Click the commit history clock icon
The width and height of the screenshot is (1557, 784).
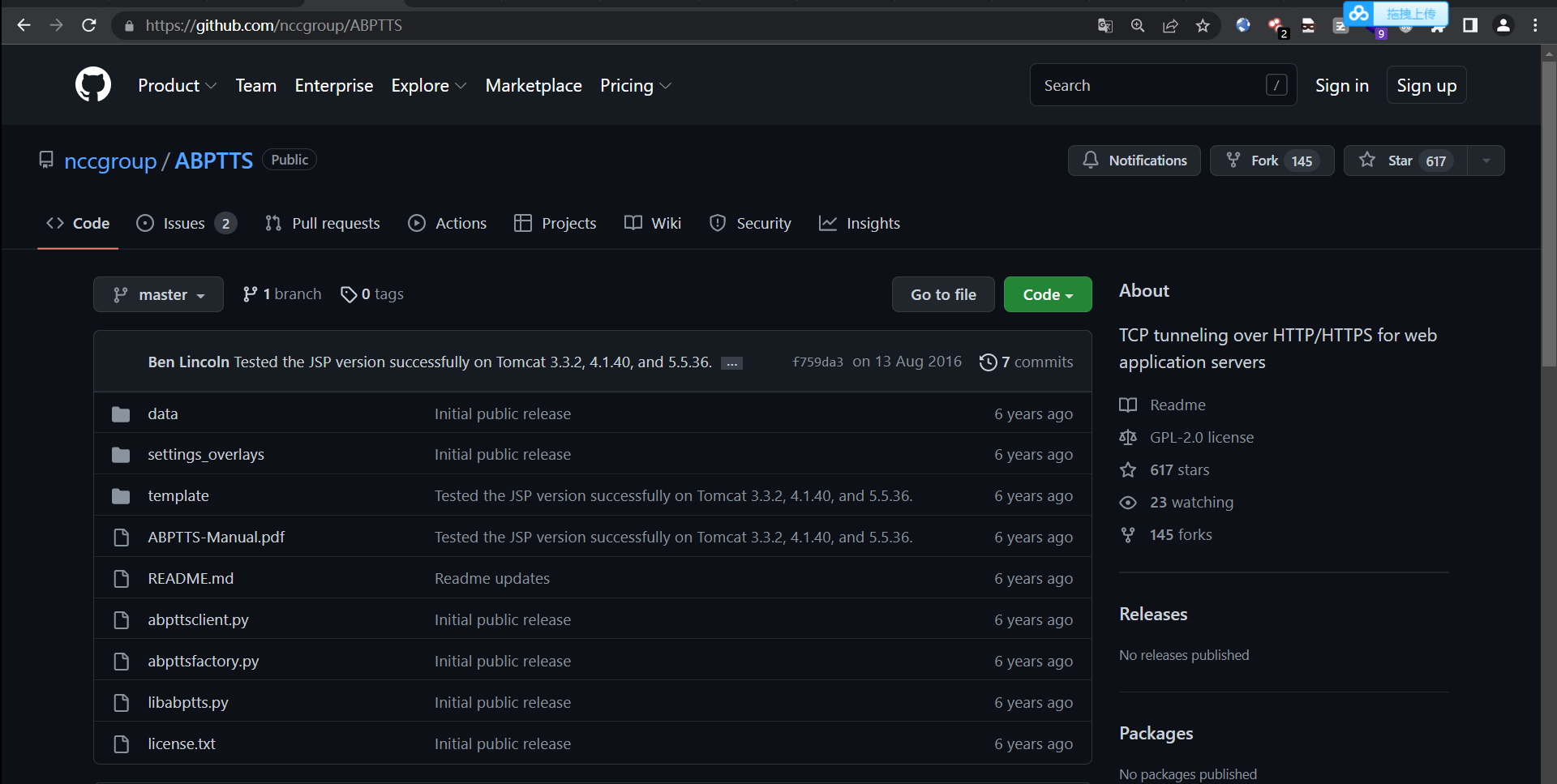pos(988,362)
